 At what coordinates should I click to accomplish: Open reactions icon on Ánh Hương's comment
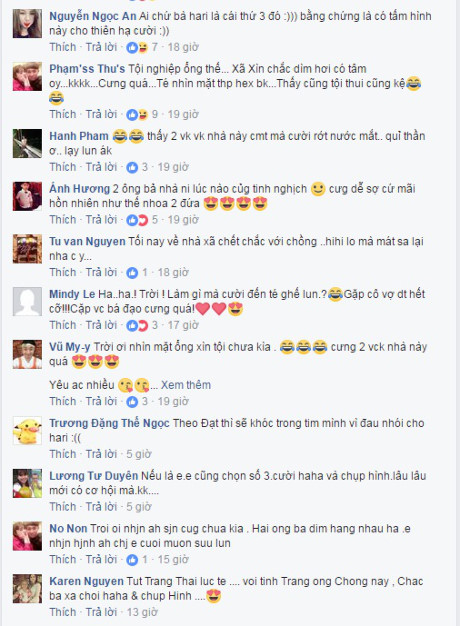coord(137,220)
